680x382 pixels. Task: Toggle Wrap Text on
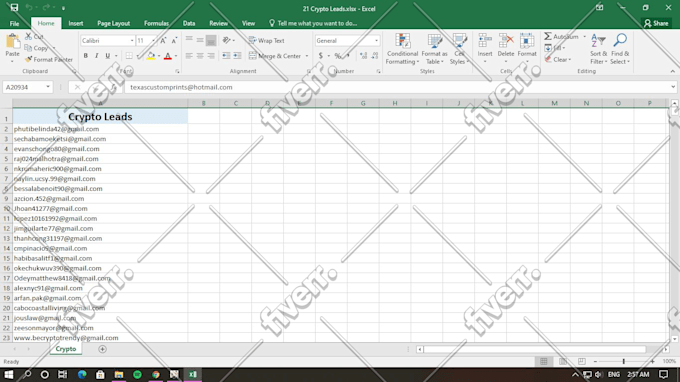(x=267, y=40)
